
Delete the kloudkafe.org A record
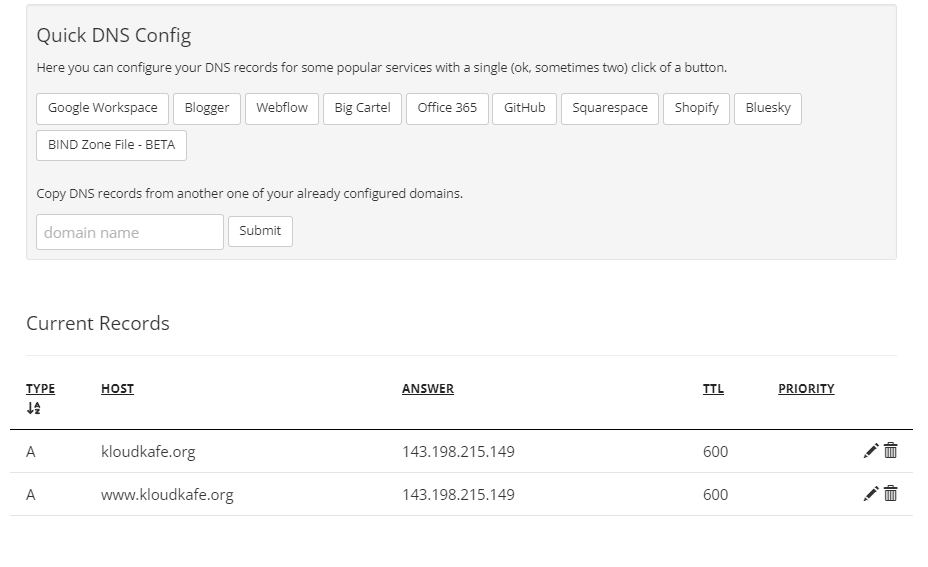pos(891,451)
